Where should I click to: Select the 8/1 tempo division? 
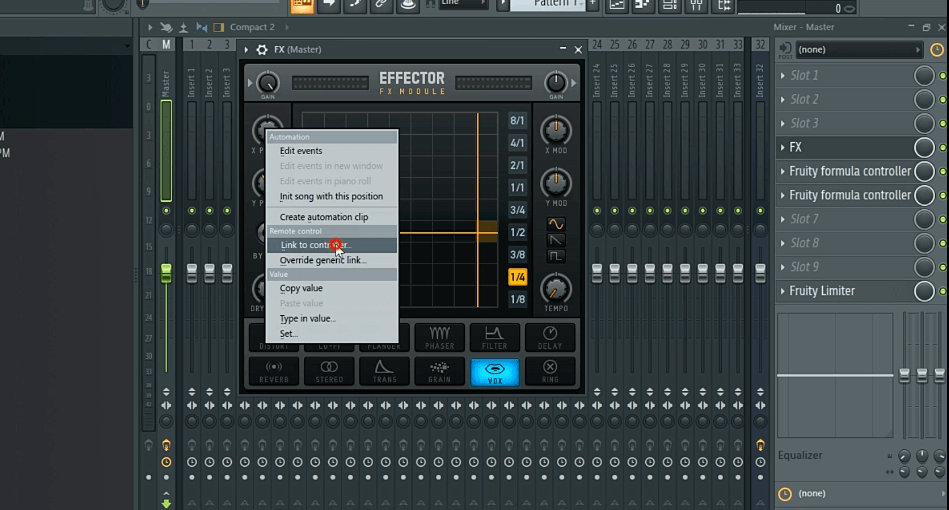point(517,120)
